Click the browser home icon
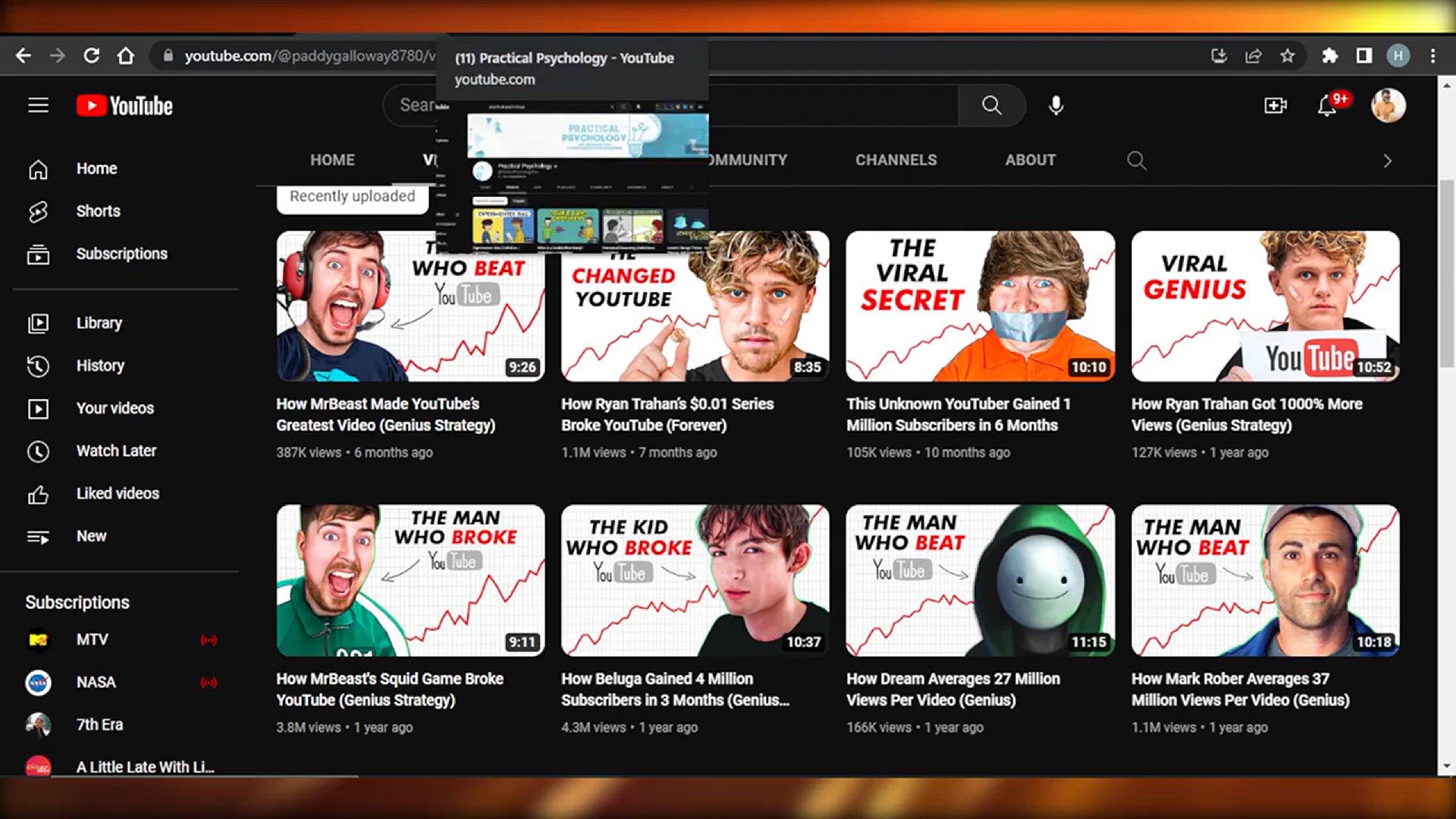 coord(126,55)
